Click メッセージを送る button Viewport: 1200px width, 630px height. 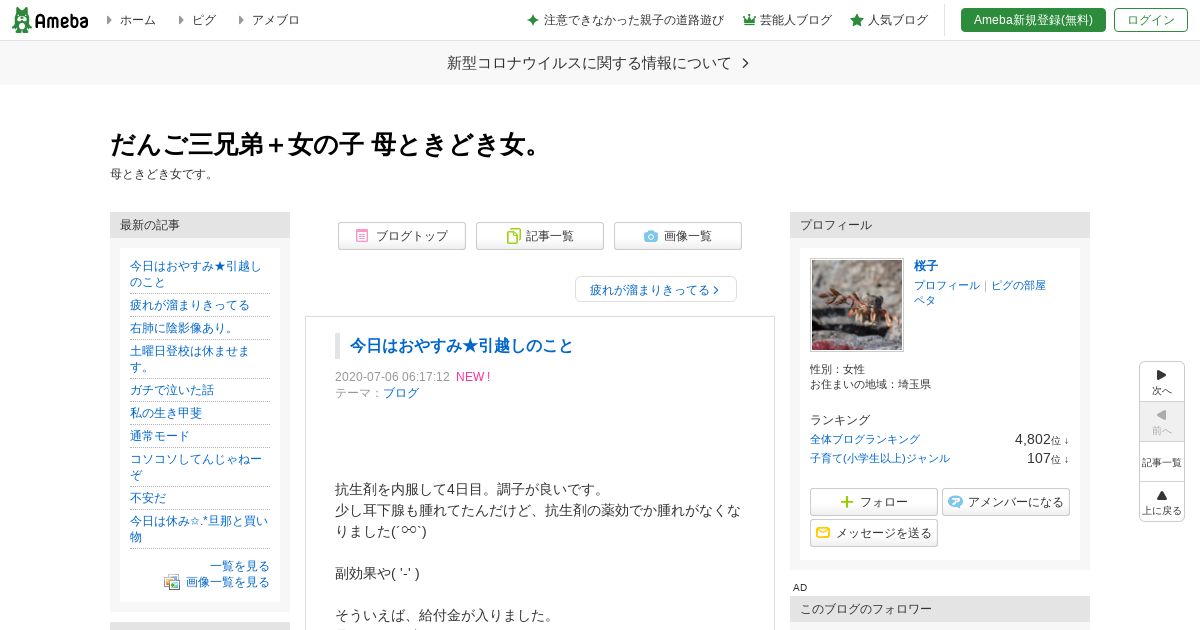(874, 533)
